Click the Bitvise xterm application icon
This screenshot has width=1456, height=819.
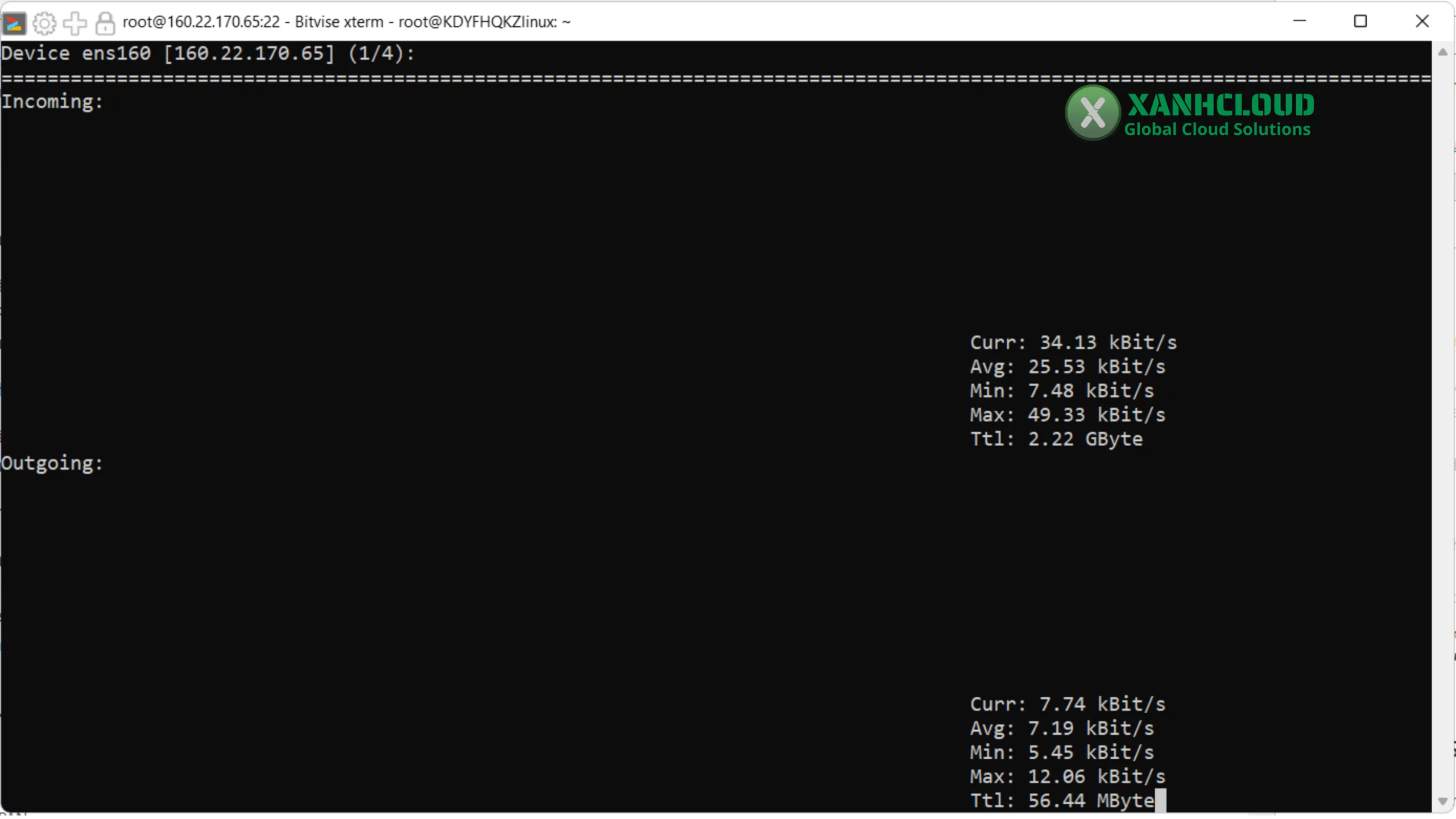click(14, 23)
